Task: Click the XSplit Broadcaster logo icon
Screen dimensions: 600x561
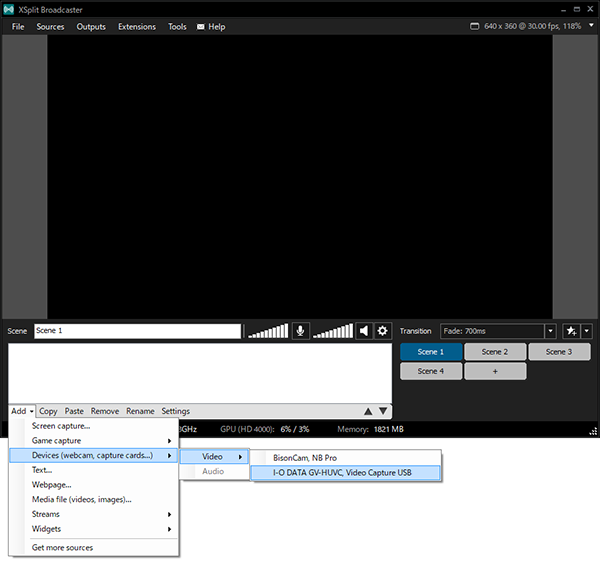Action: click(x=8, y=10)
